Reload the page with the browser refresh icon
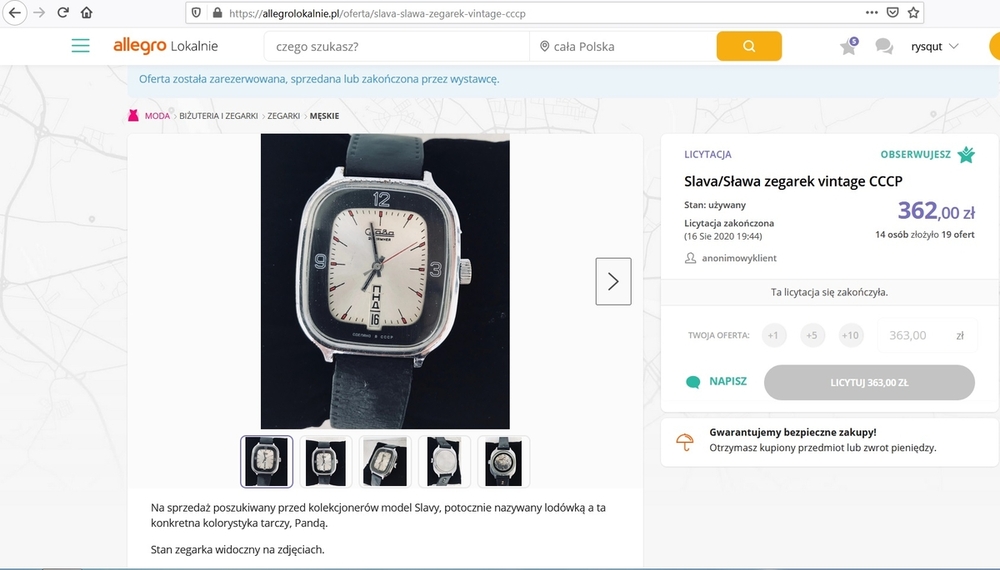Screen dimensions: 1000x570 tap(63, 13)
